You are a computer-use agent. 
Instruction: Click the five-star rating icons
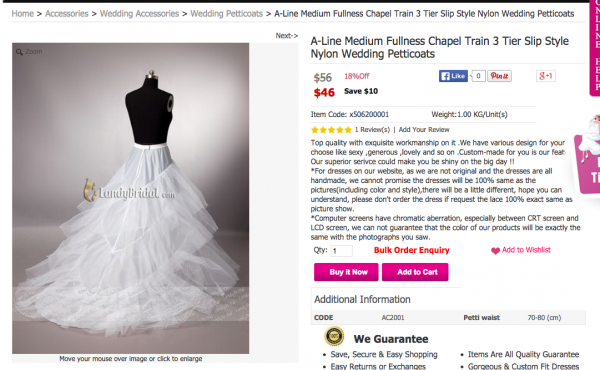(331, 130)
